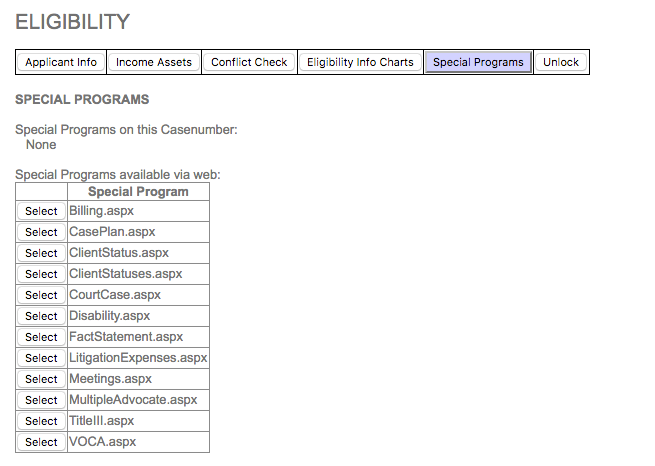Select the Meetings.aspx program
Image resolution: width=655 pixels, height=466 pixels.
click(x=41, y=379)
